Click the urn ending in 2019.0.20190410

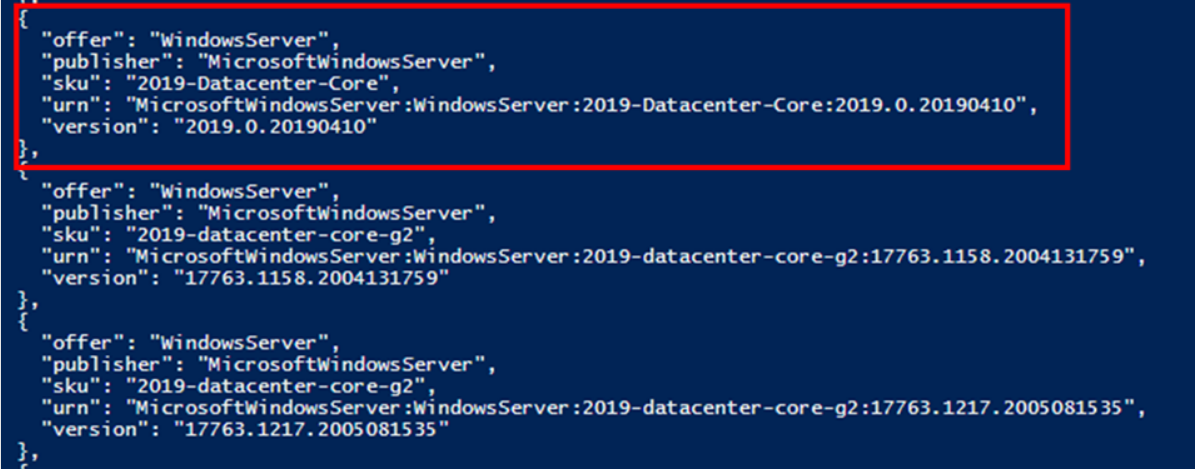click(x=578, y=106)
